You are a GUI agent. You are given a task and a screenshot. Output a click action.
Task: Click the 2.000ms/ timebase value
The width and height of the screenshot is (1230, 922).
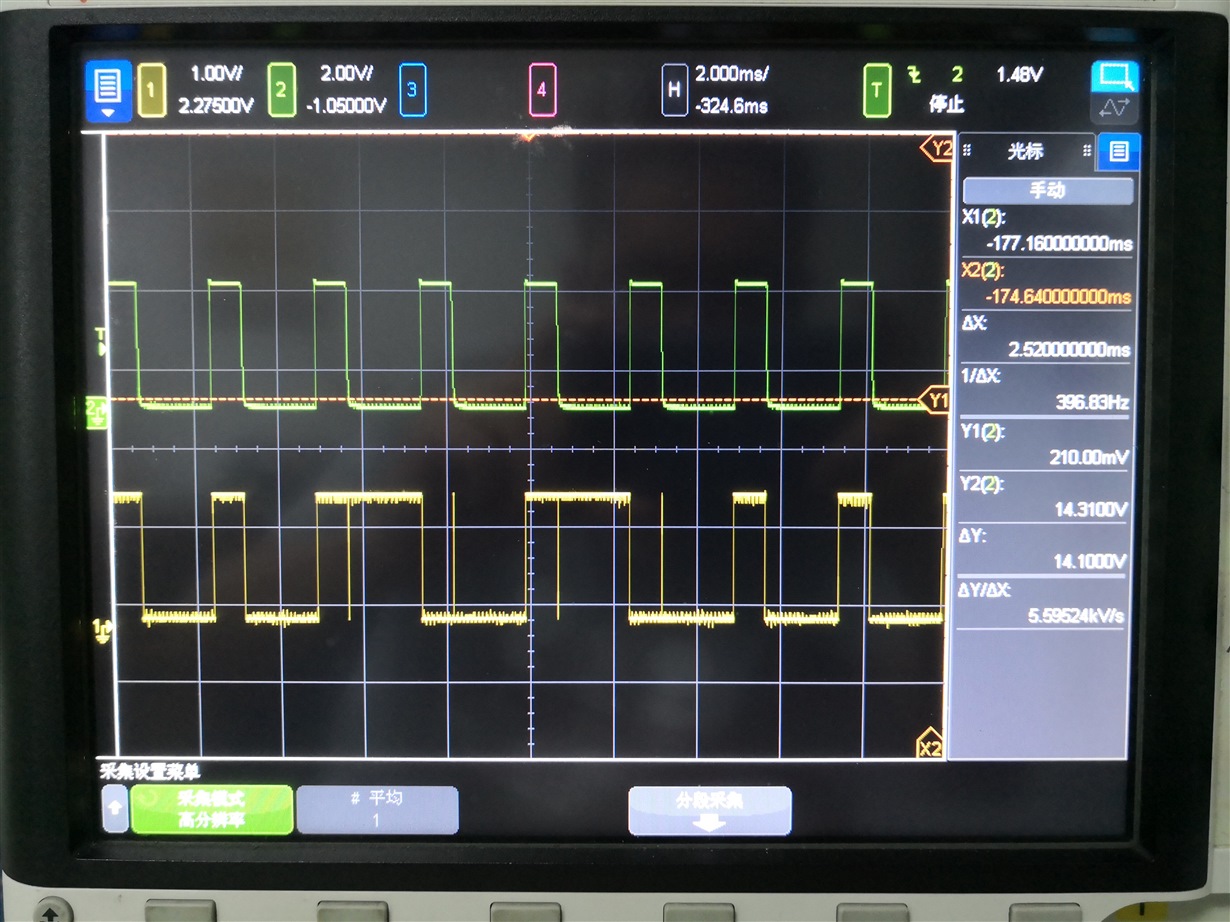click(x=732, y=74)
